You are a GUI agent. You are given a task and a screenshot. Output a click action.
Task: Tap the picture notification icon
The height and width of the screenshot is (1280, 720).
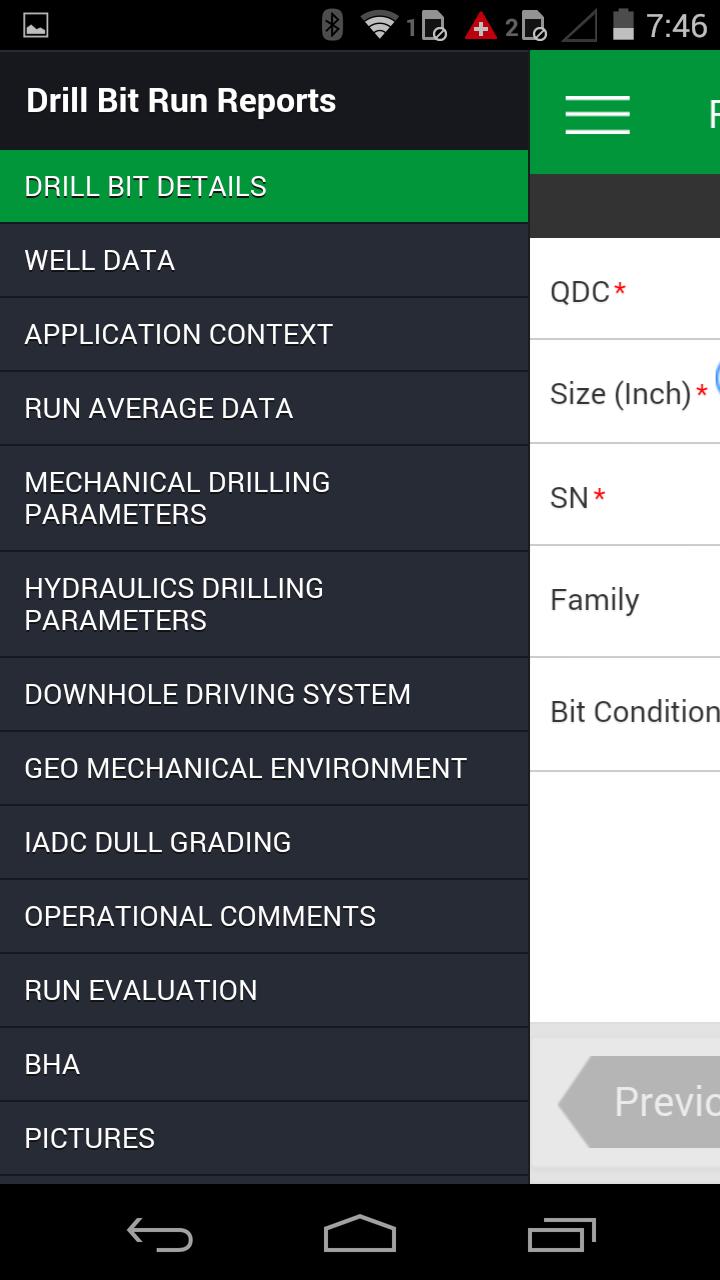36,25
